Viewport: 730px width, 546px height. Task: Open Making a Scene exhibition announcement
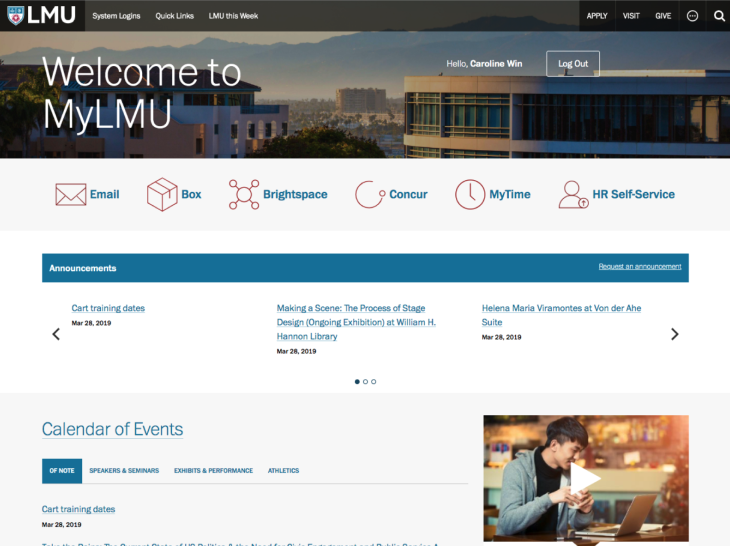[x=356, y=322]
